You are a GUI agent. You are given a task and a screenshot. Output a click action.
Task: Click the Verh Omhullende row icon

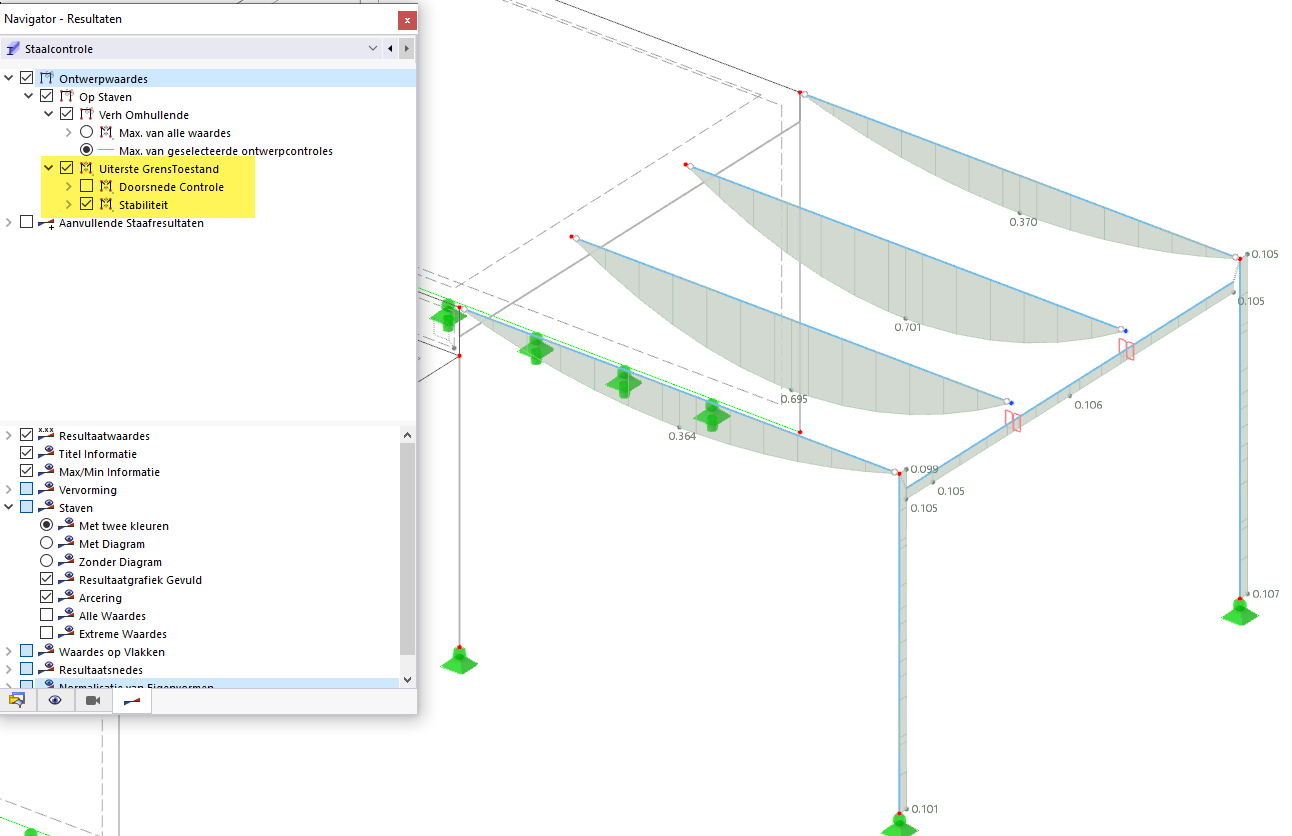(86, 115)
